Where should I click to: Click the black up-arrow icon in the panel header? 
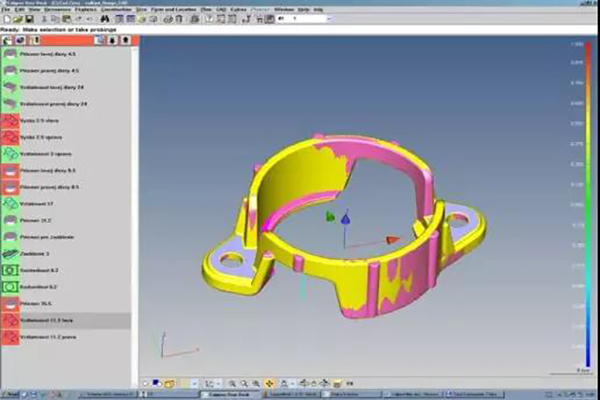tap(126, 40)
